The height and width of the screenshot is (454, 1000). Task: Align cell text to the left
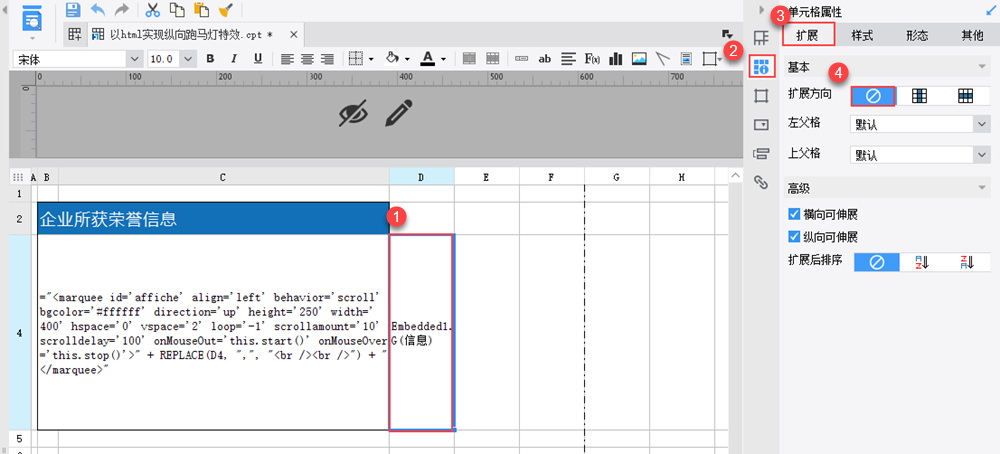[x=288, y=59]
